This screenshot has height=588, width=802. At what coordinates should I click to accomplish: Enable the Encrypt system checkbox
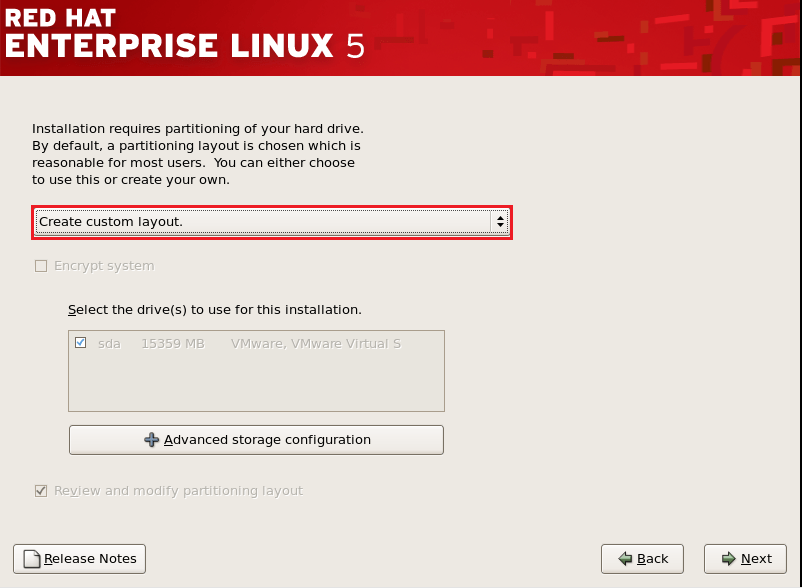pos(41,266)
